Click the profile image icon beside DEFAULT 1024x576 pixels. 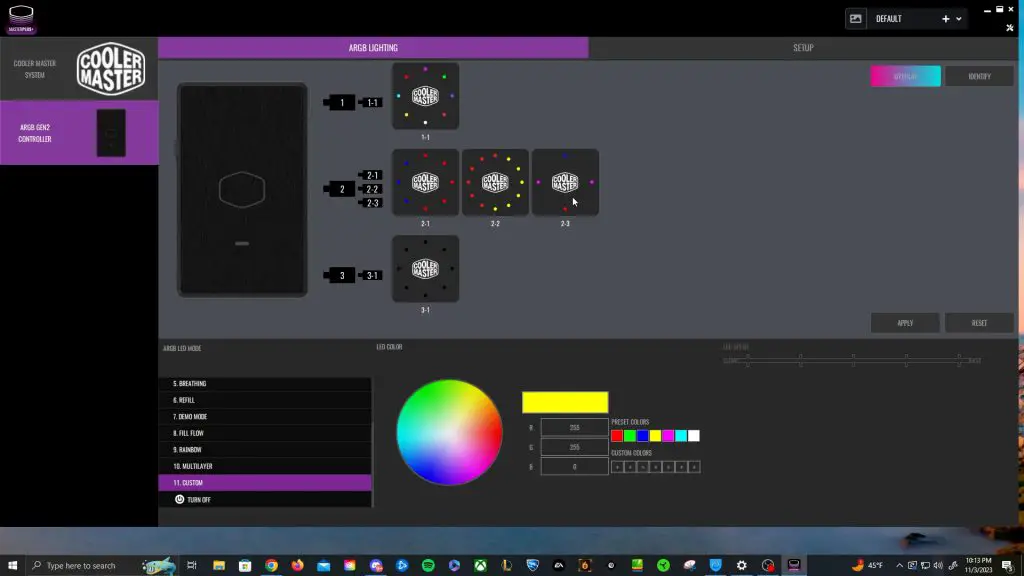856,17
